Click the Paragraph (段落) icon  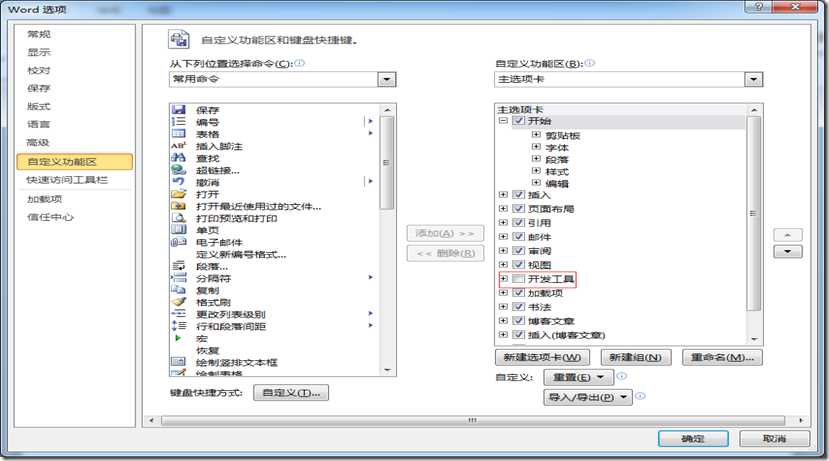[179, 266]
